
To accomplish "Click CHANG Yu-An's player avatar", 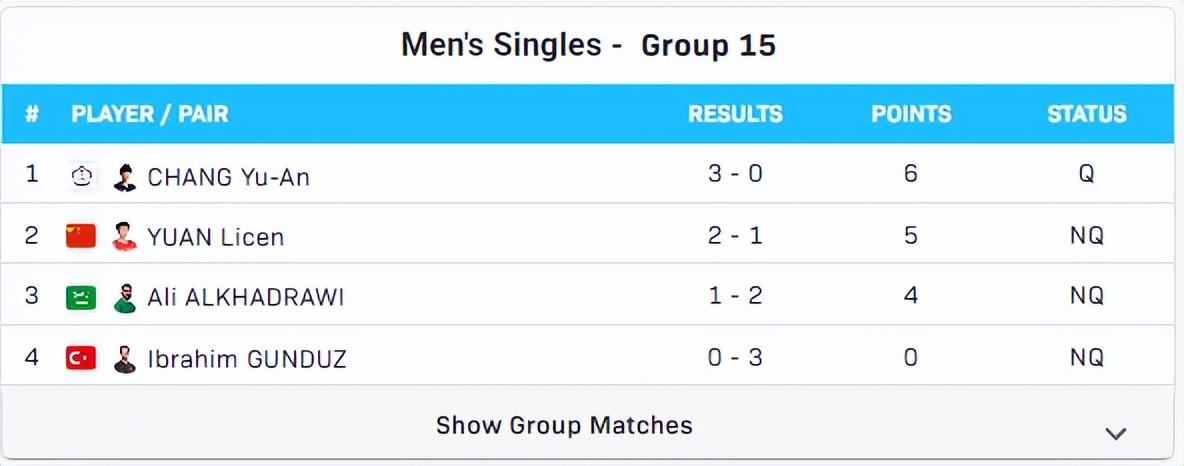I will (x=125, y=177).
